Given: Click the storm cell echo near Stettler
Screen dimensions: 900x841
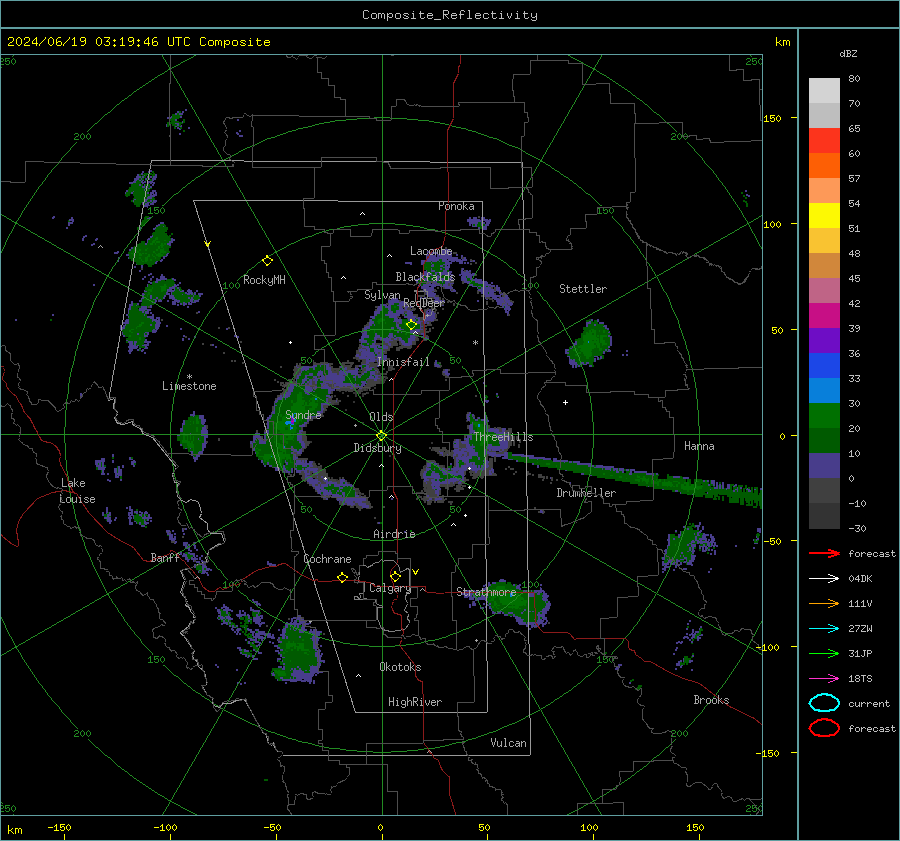Looking at the screenshot, I should click(589, 343).
